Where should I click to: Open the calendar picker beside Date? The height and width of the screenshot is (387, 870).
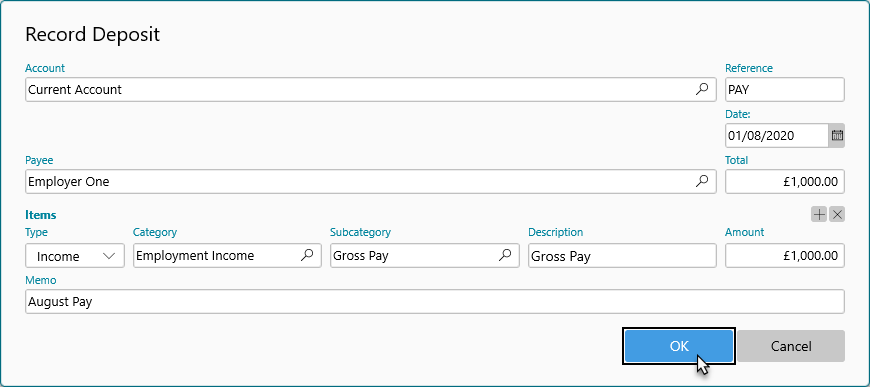coord(837,135)
